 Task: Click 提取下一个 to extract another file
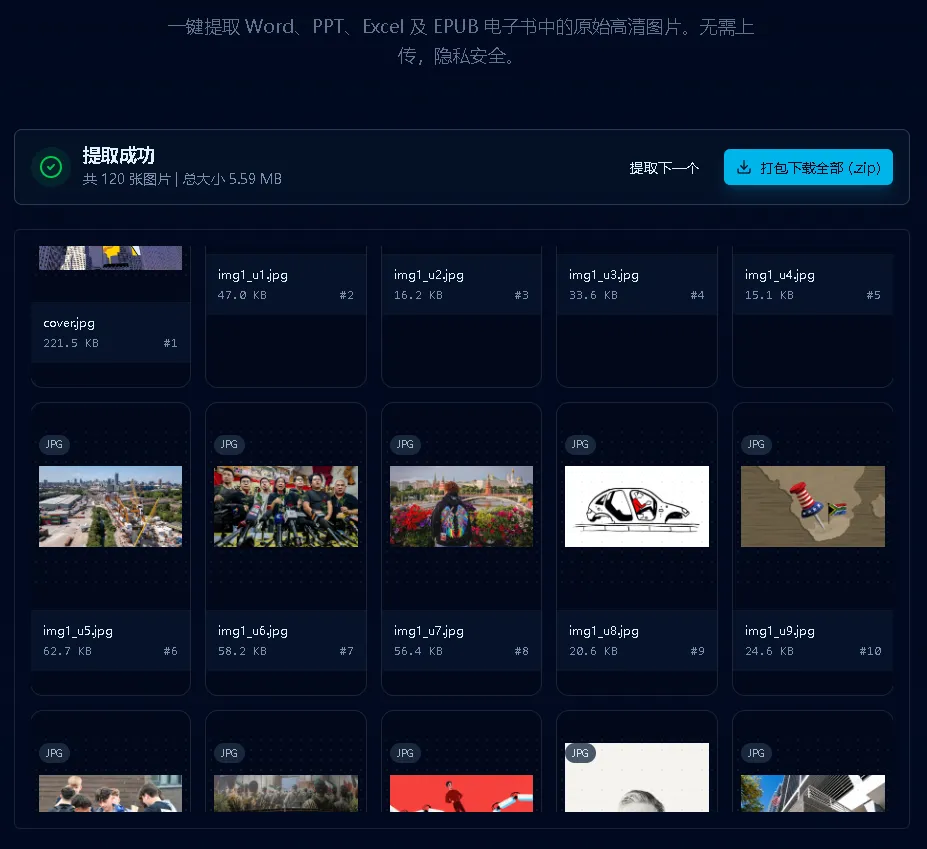664,168
